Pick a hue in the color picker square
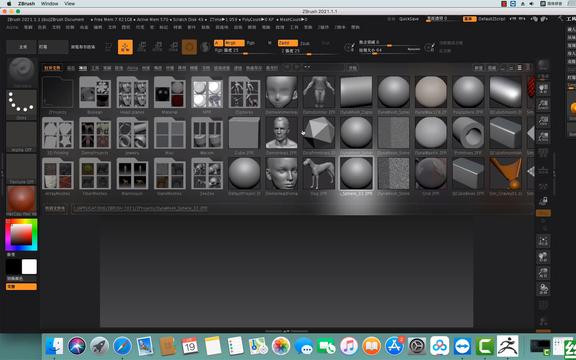 click(21, 235)
